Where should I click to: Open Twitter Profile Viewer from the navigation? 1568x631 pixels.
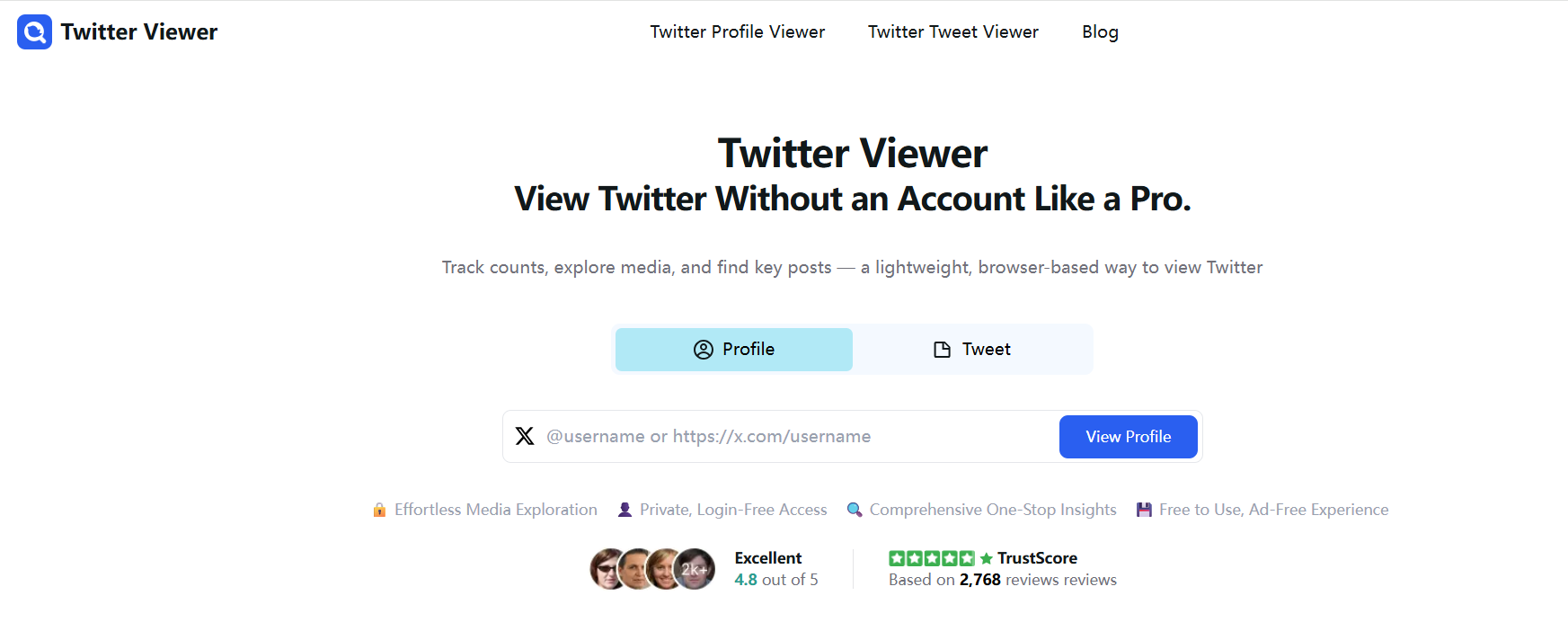[738, 31]
